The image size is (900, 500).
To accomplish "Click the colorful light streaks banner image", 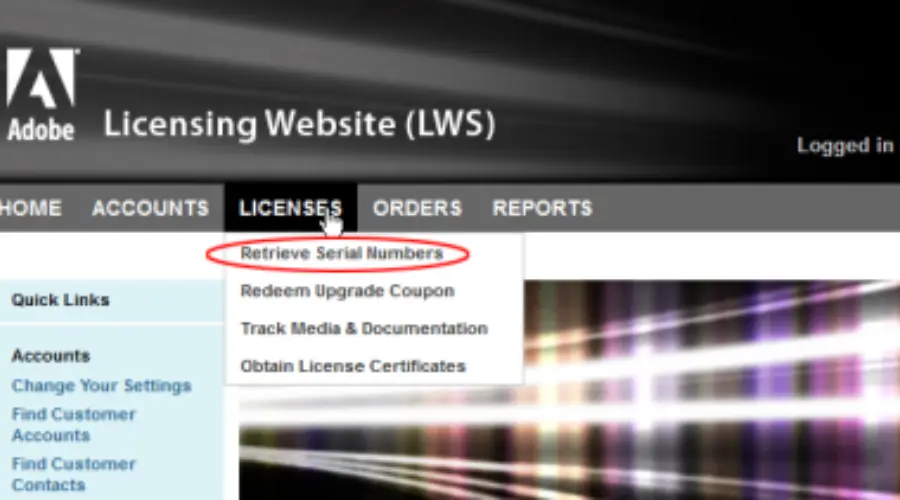I will tap(569, 390).
